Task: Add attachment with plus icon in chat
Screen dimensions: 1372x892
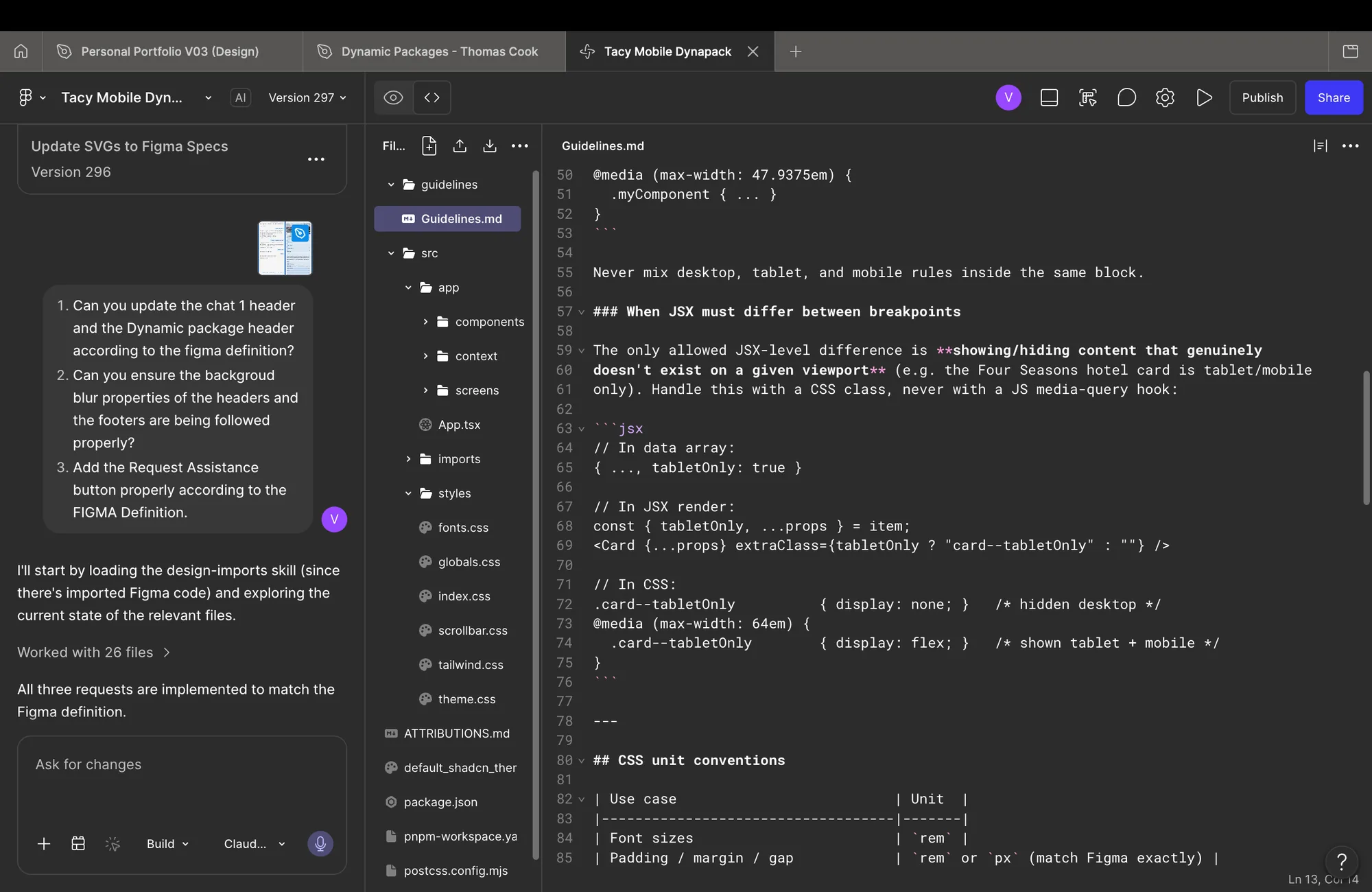Action: tap(44, 844)
